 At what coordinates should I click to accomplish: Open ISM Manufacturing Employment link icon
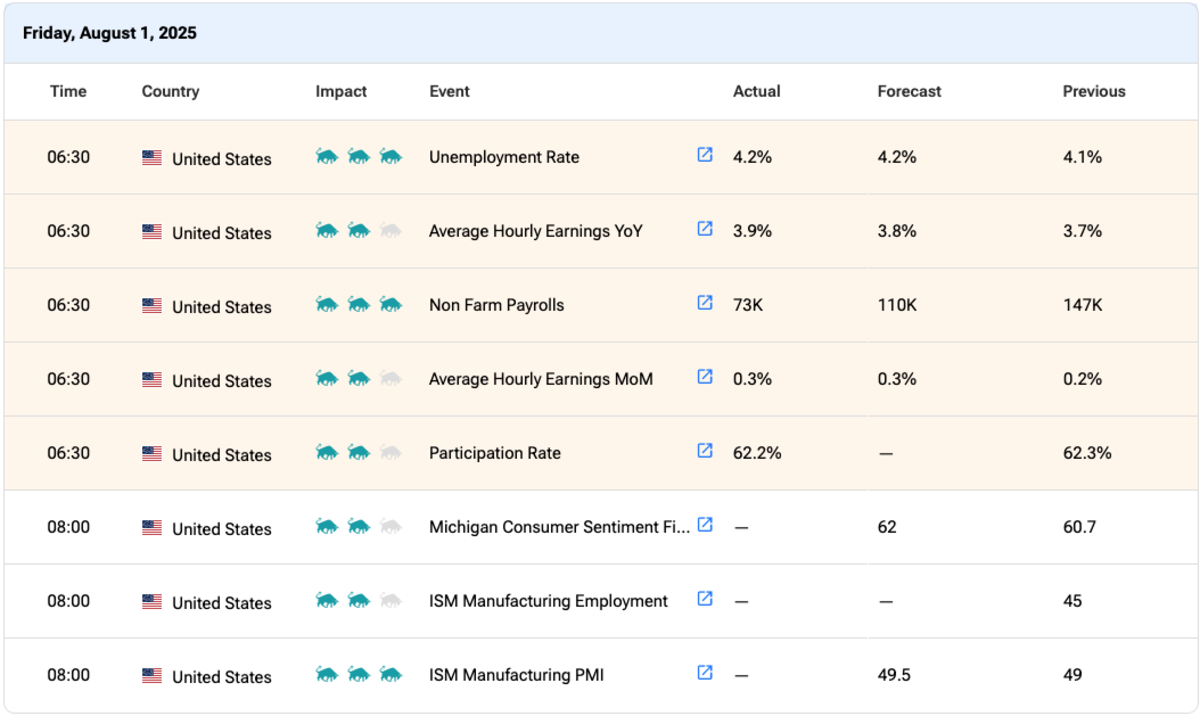click(x=705, y=599)
